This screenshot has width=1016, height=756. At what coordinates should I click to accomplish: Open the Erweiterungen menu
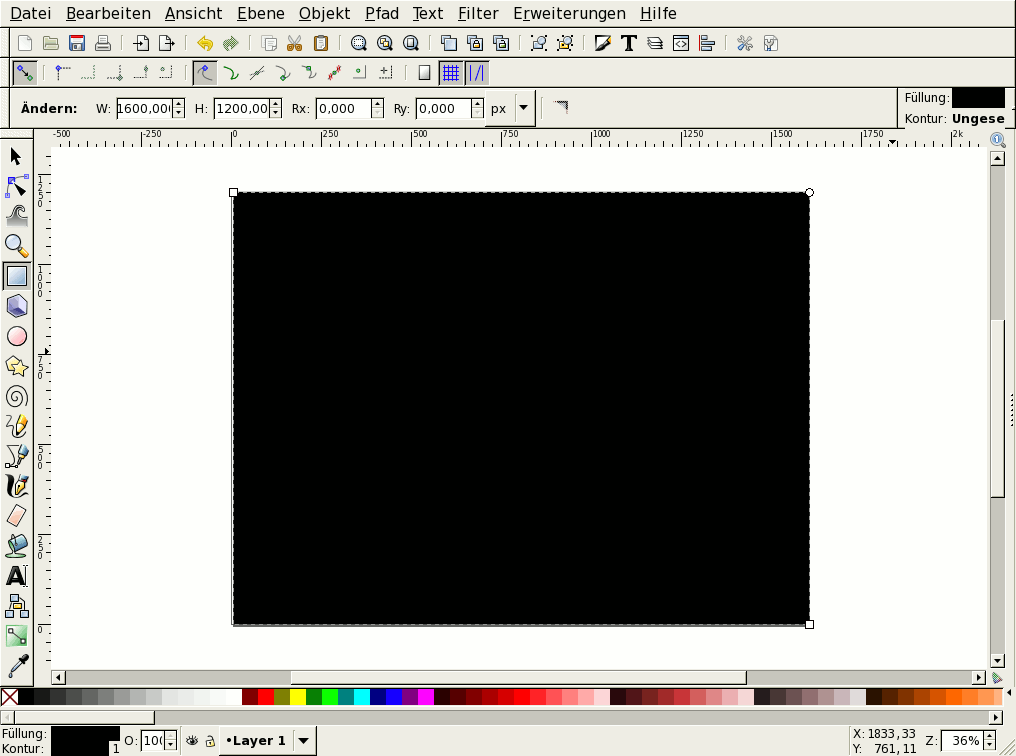[569, 13]
